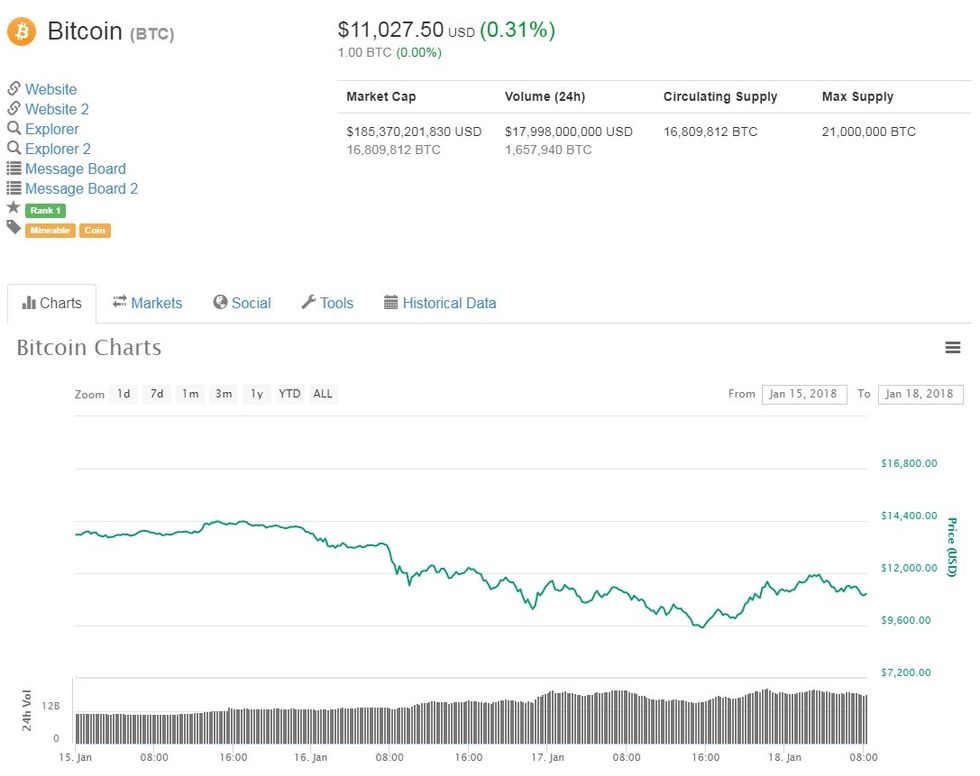This screenshot has height=776, width=980.
Task: Click the chain icon beside Website
Action: (13, 89)
